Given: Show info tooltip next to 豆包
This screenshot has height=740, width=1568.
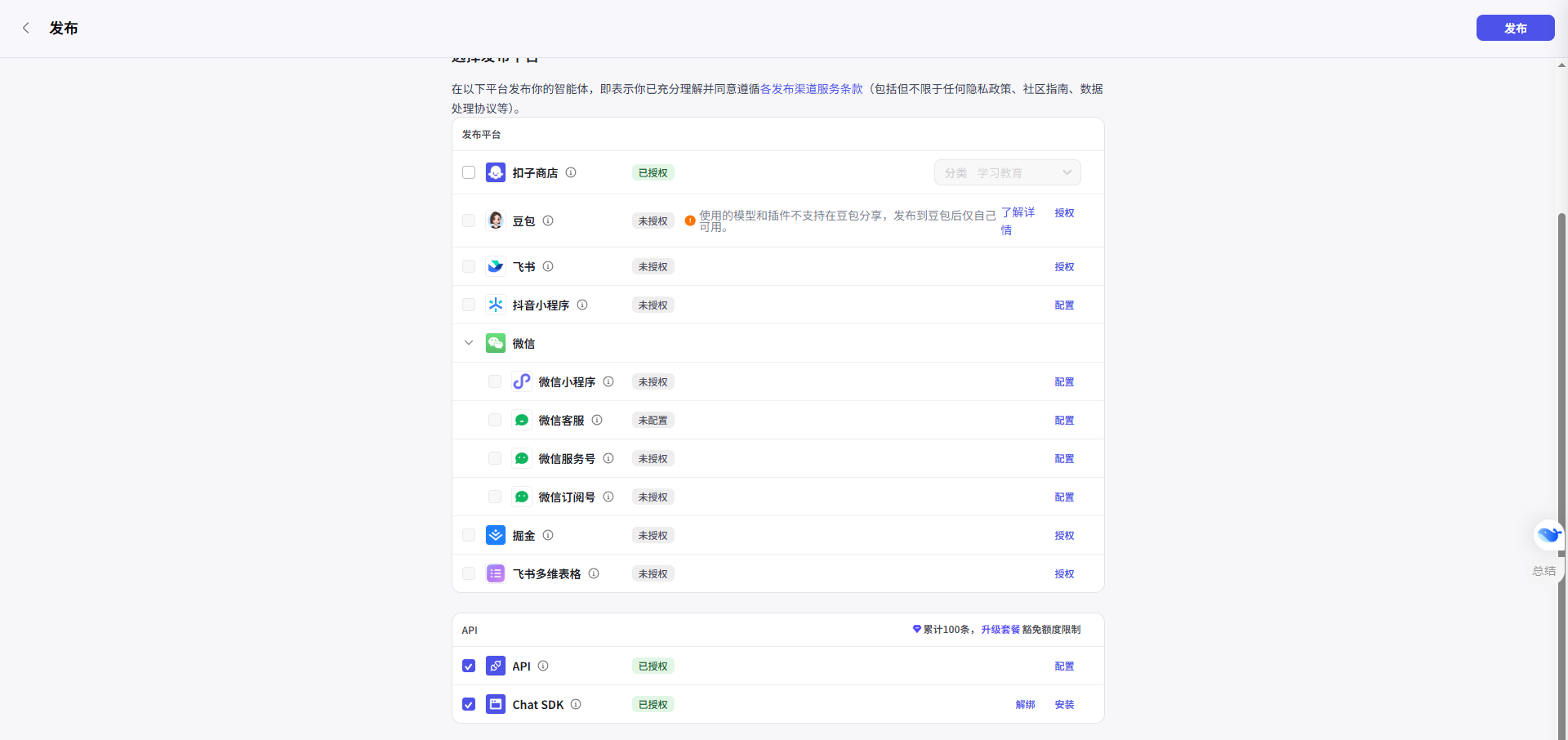Looking at the screenshot, I should [548, 221].
